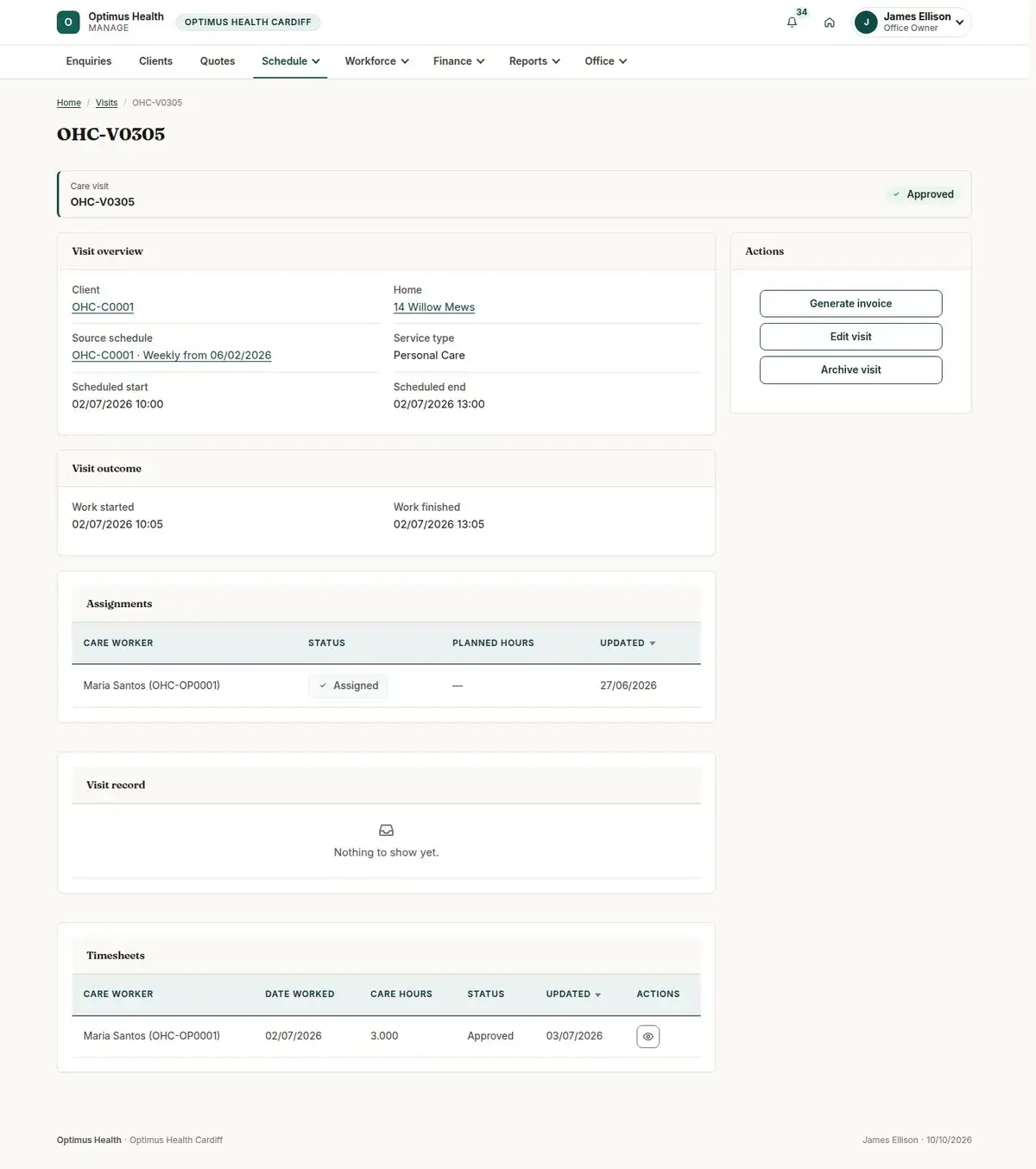Click the Nothing to show yet message
The image size is (1036, 1169).
point(386,853)
